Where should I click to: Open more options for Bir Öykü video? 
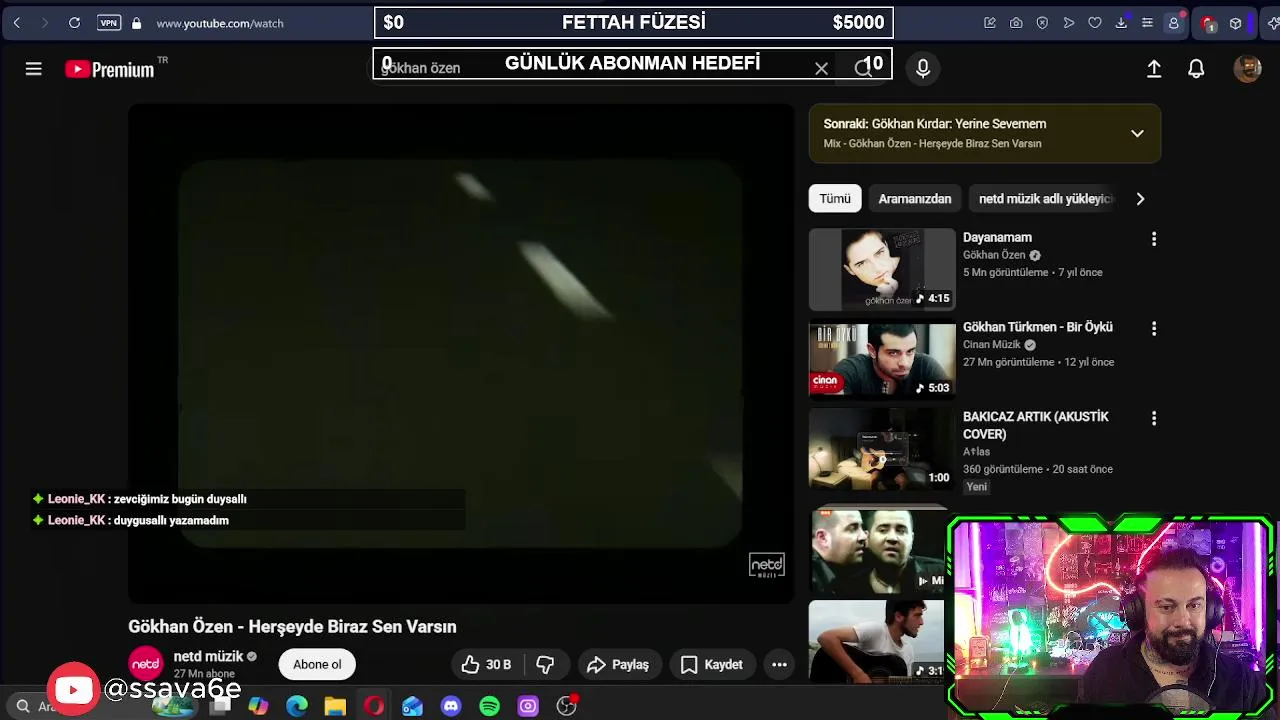(x=1154, y=328)
